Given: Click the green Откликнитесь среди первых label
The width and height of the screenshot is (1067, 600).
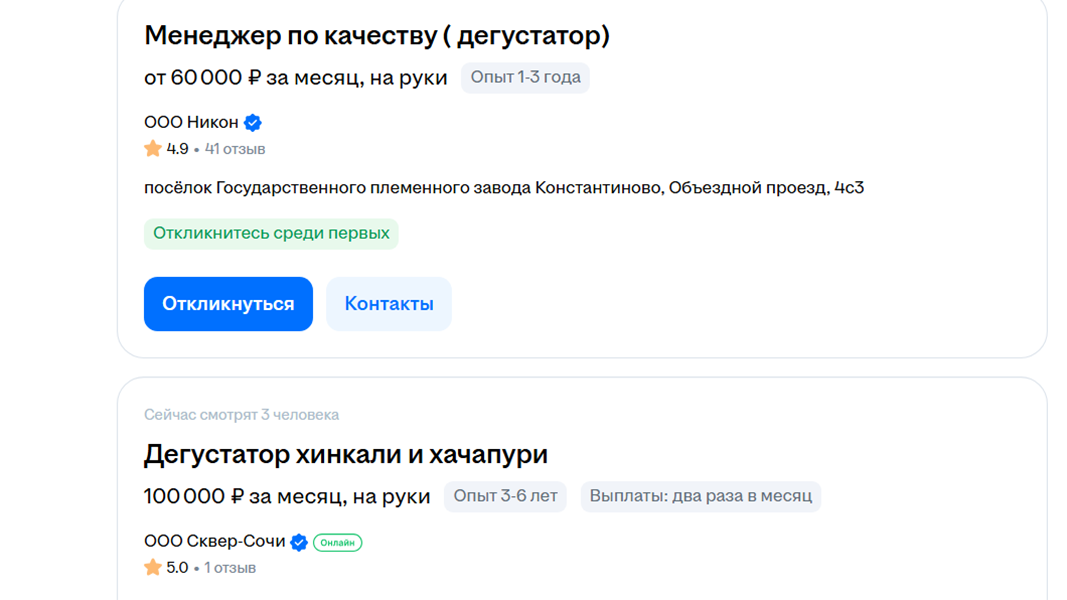Looking at the screenshot, I should coord(271,234).
